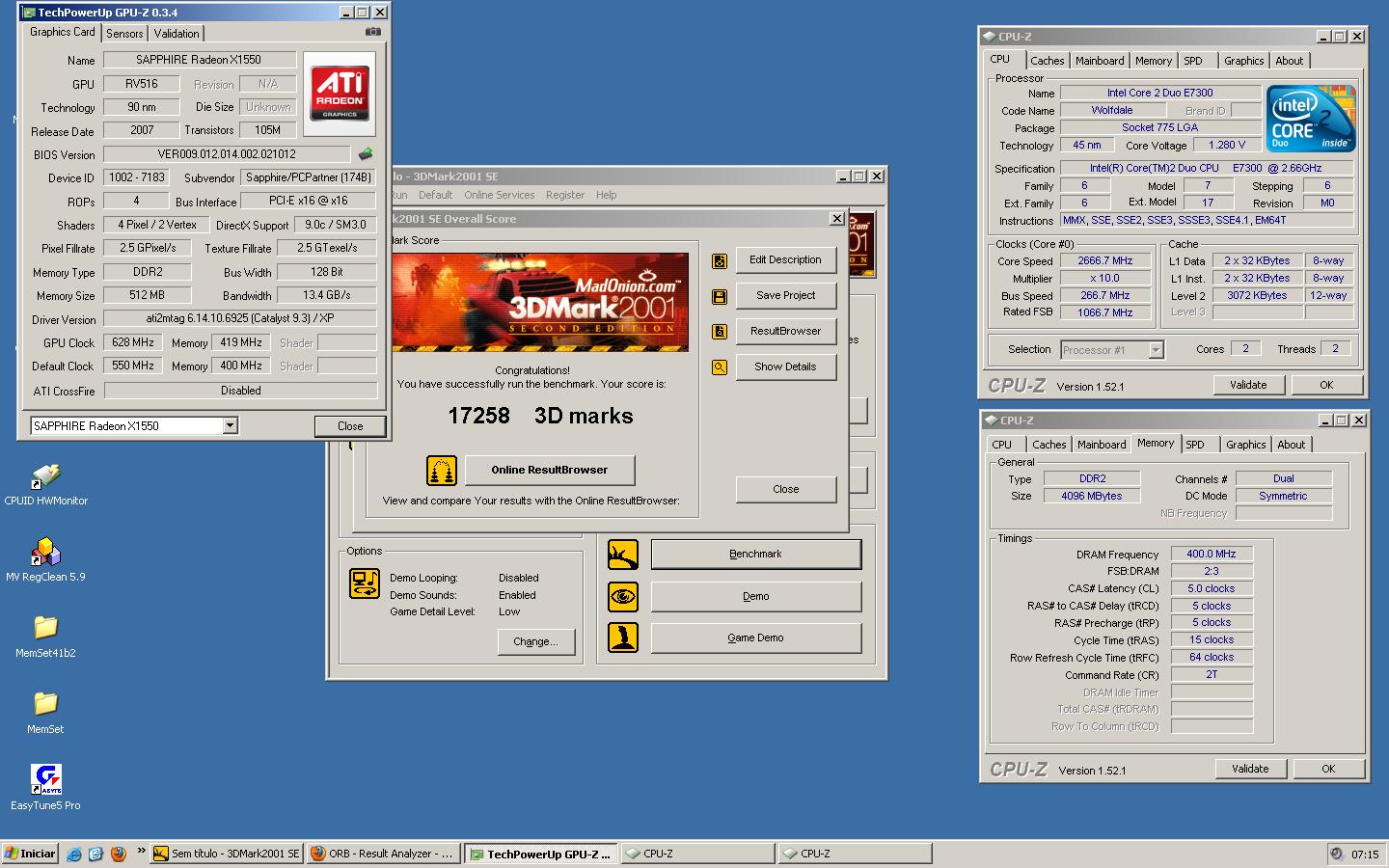Open the SAPPHIRE Radeon X1550 card dropdown
The image size is (1389, 868).
230,425
